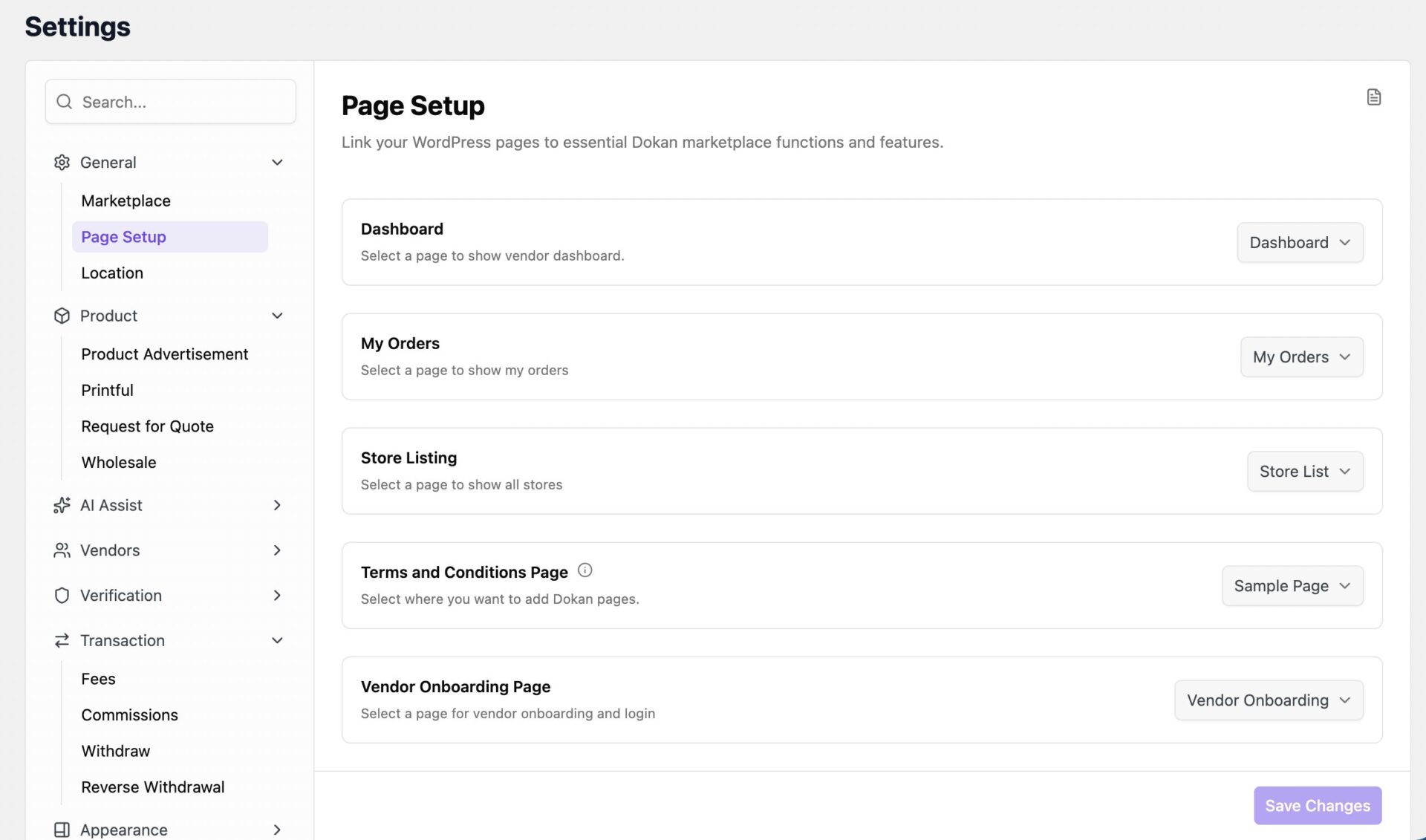Open Request for Quote settings
This screenshot has width=1426, height=840.
[x=147, y=426]
